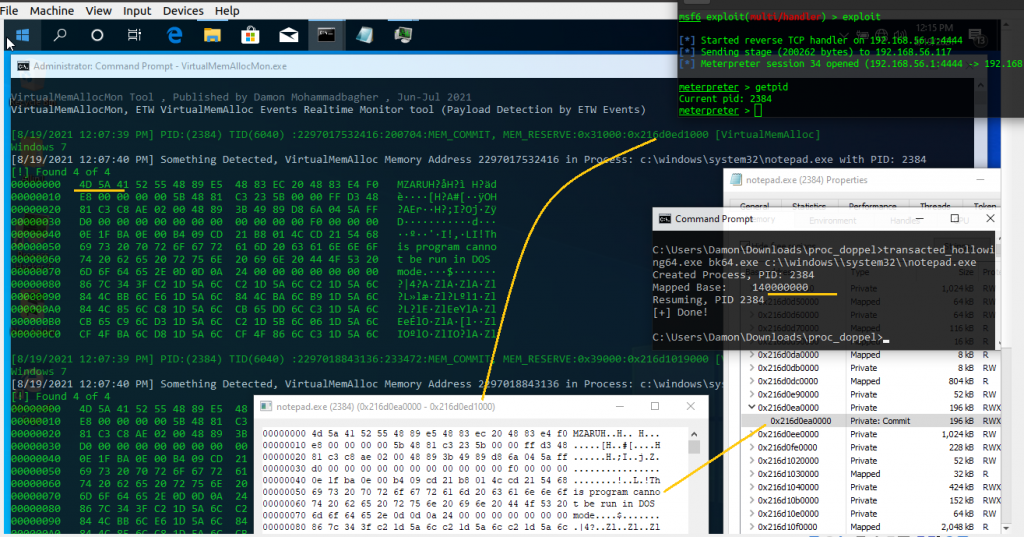The height and width of the screenshot is (537, 1024).
Task: Click hex viewer row 00000050 'is program canno'
Action: point(461,491)
